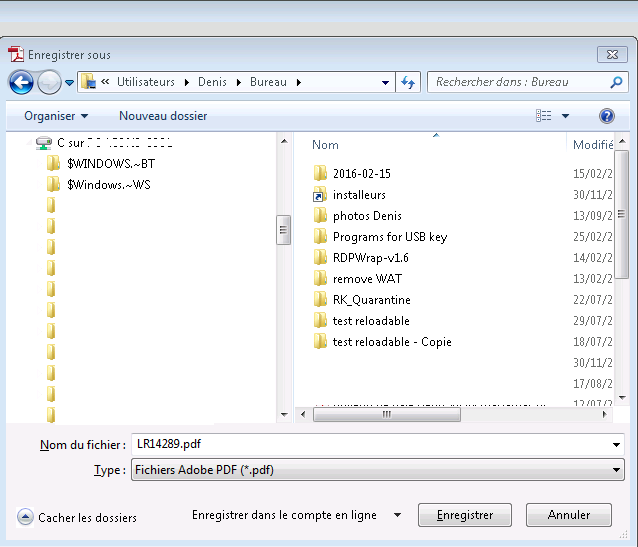Open the online account dropdown arrow
638x547 pixels.
point(398,515)
